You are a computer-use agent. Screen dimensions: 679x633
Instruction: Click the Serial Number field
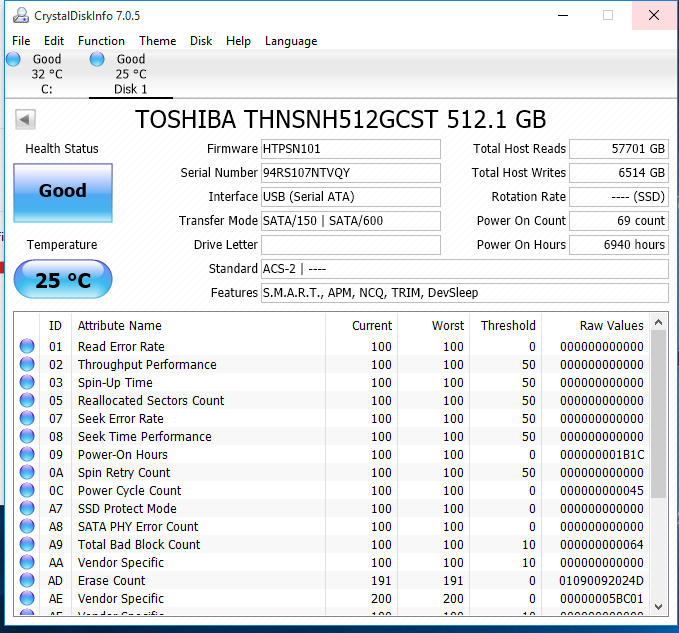click(350, 173)
